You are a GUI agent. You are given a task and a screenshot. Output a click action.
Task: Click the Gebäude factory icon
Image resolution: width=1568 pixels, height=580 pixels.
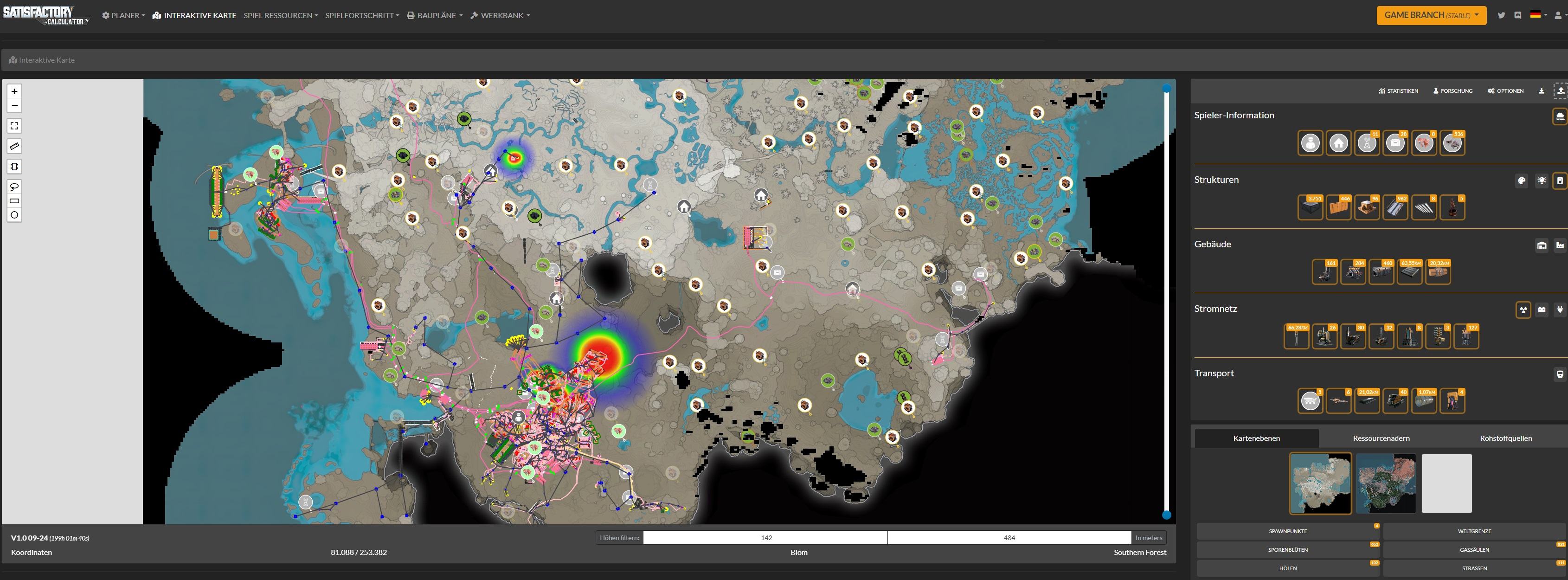pyautogui.click(x=1560, y=245)
